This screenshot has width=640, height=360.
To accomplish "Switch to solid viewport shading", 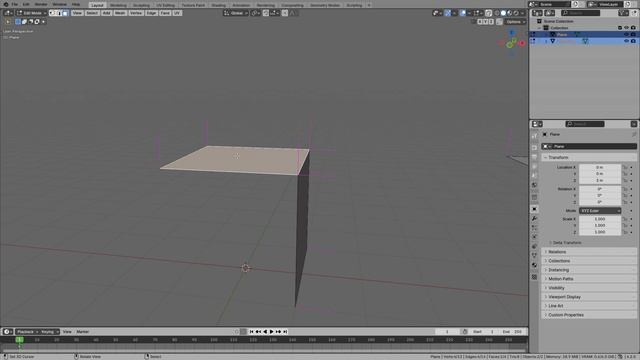I will point(503,13).
